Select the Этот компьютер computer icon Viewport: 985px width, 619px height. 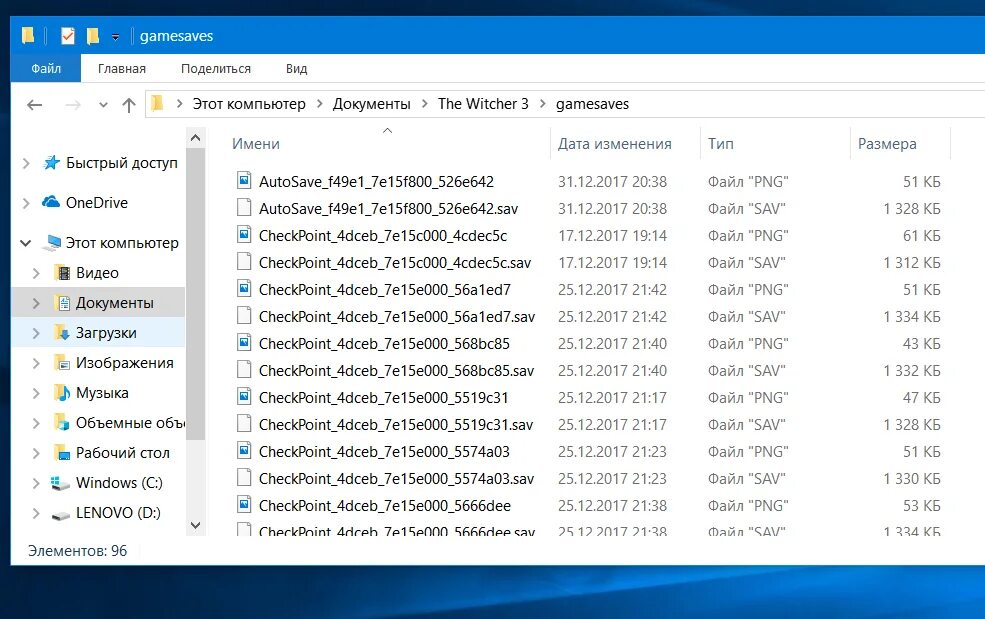tap(52, 243)
